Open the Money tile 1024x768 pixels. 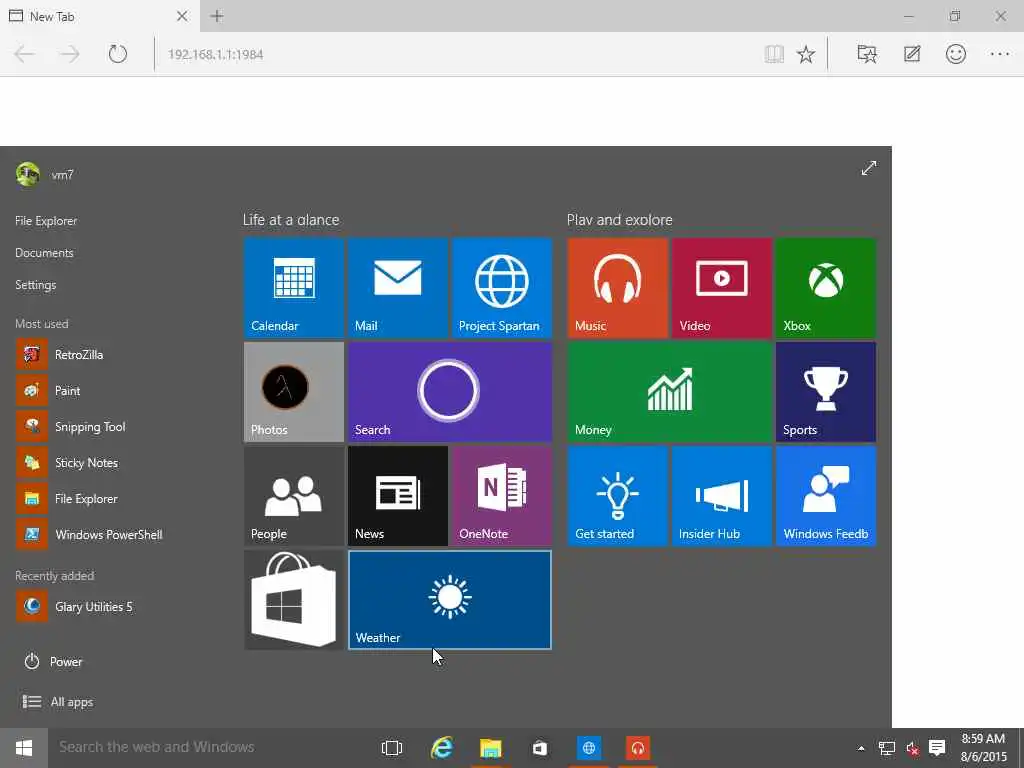tap(670, 392)
